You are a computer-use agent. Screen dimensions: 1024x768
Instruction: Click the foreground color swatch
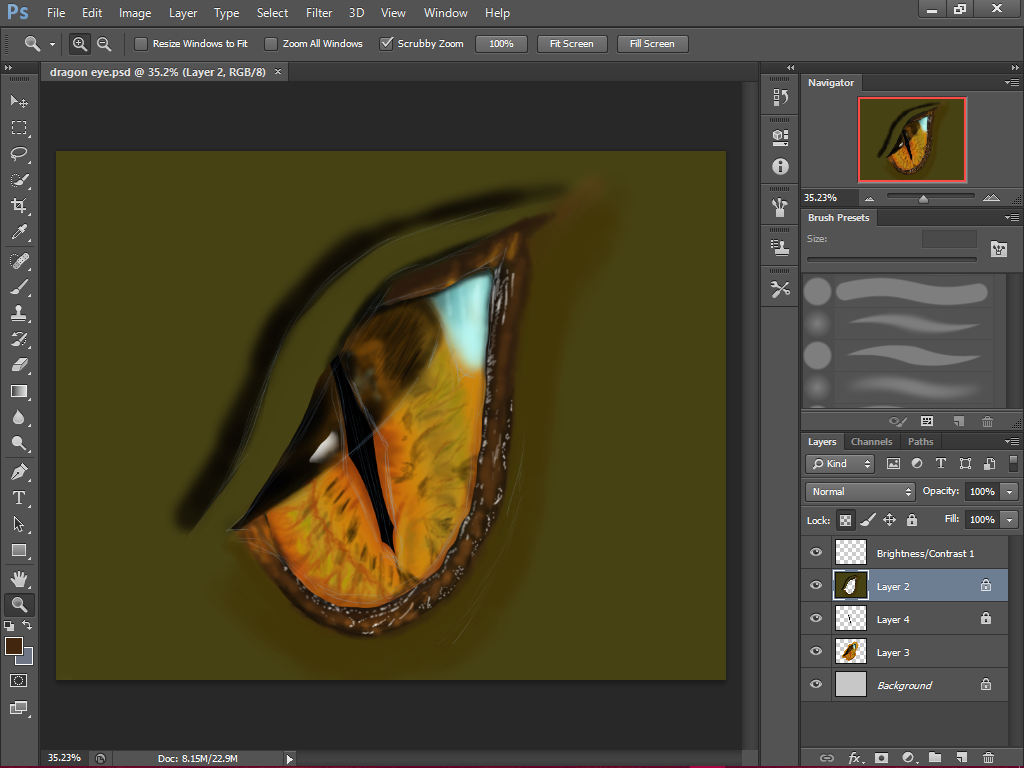[14, 647]
